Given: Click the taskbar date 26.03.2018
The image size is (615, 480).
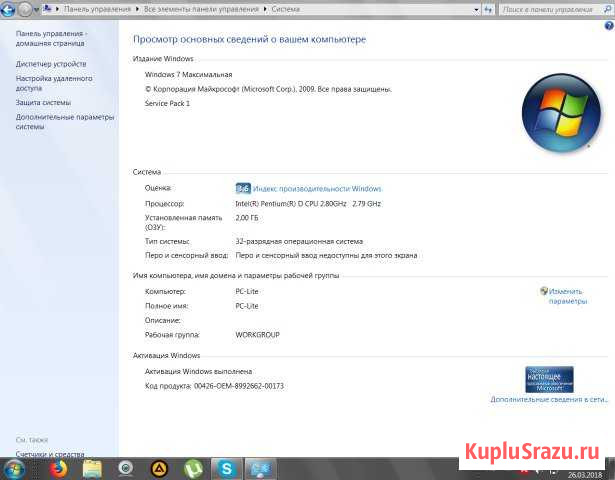Looking at the screenshot, I should [585, 475].
